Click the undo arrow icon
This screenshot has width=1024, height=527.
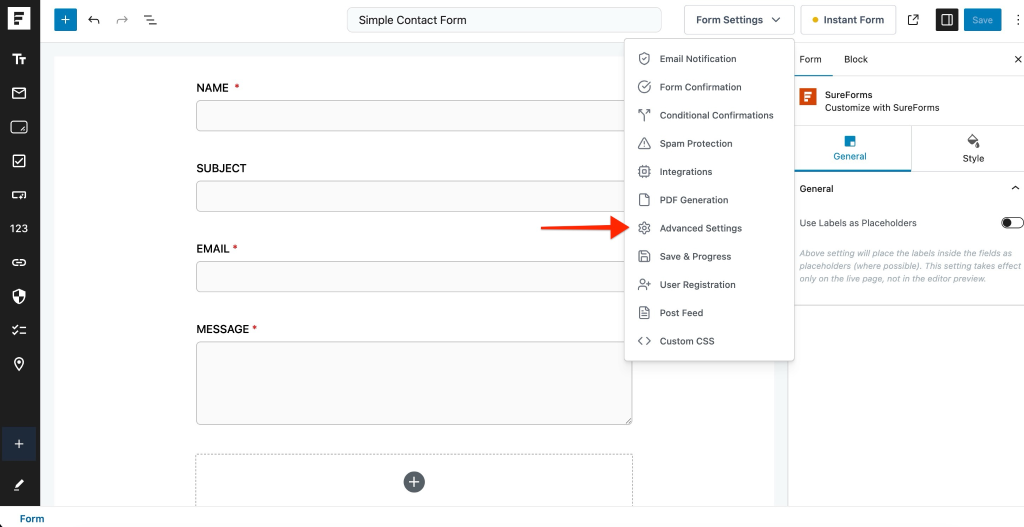(x=94, y=20)
